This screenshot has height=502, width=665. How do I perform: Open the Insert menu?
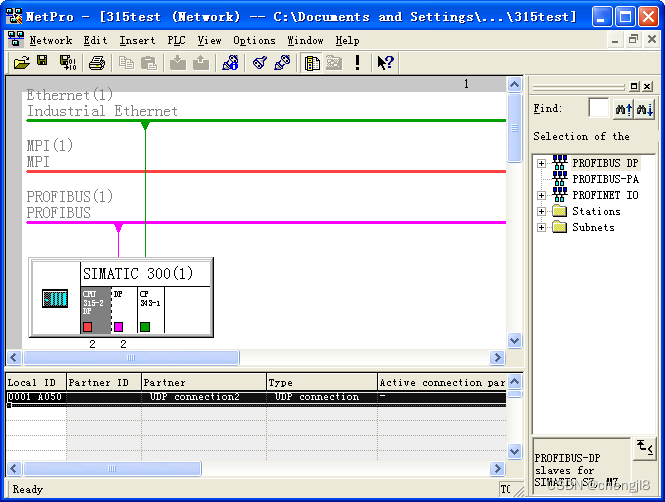click(137, 40)
